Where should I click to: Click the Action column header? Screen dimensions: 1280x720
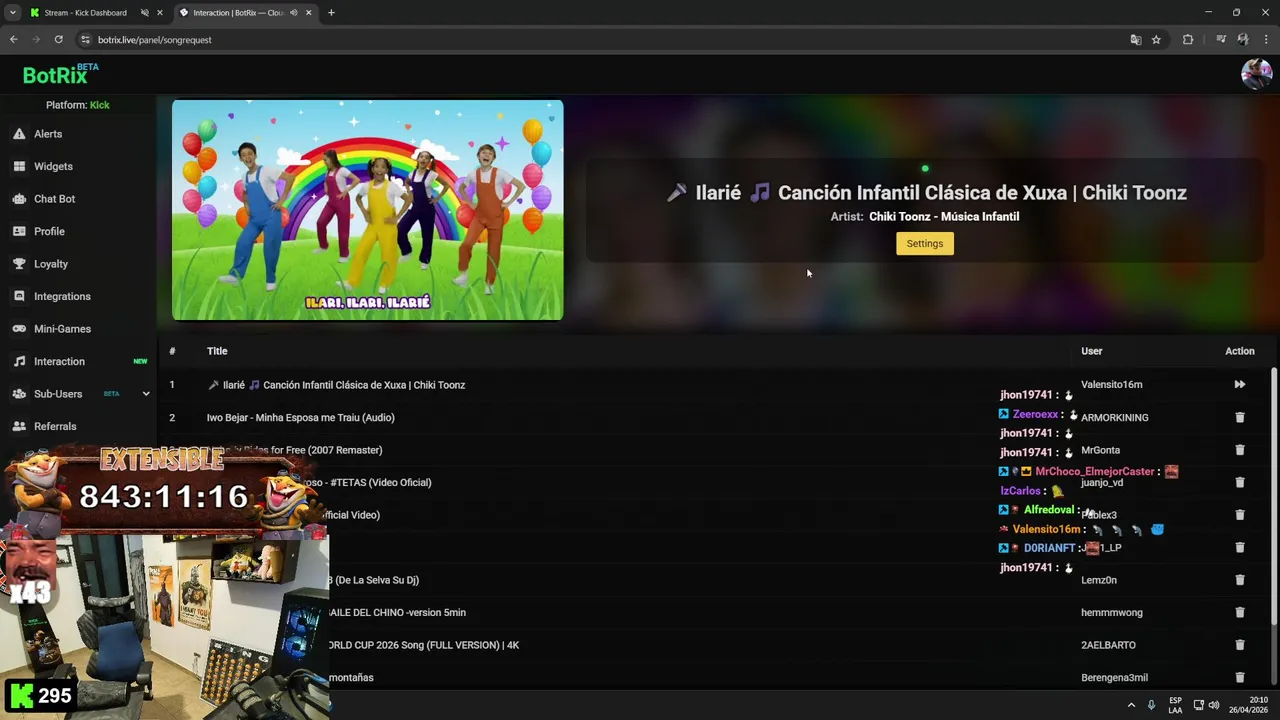pos(1240,351)
